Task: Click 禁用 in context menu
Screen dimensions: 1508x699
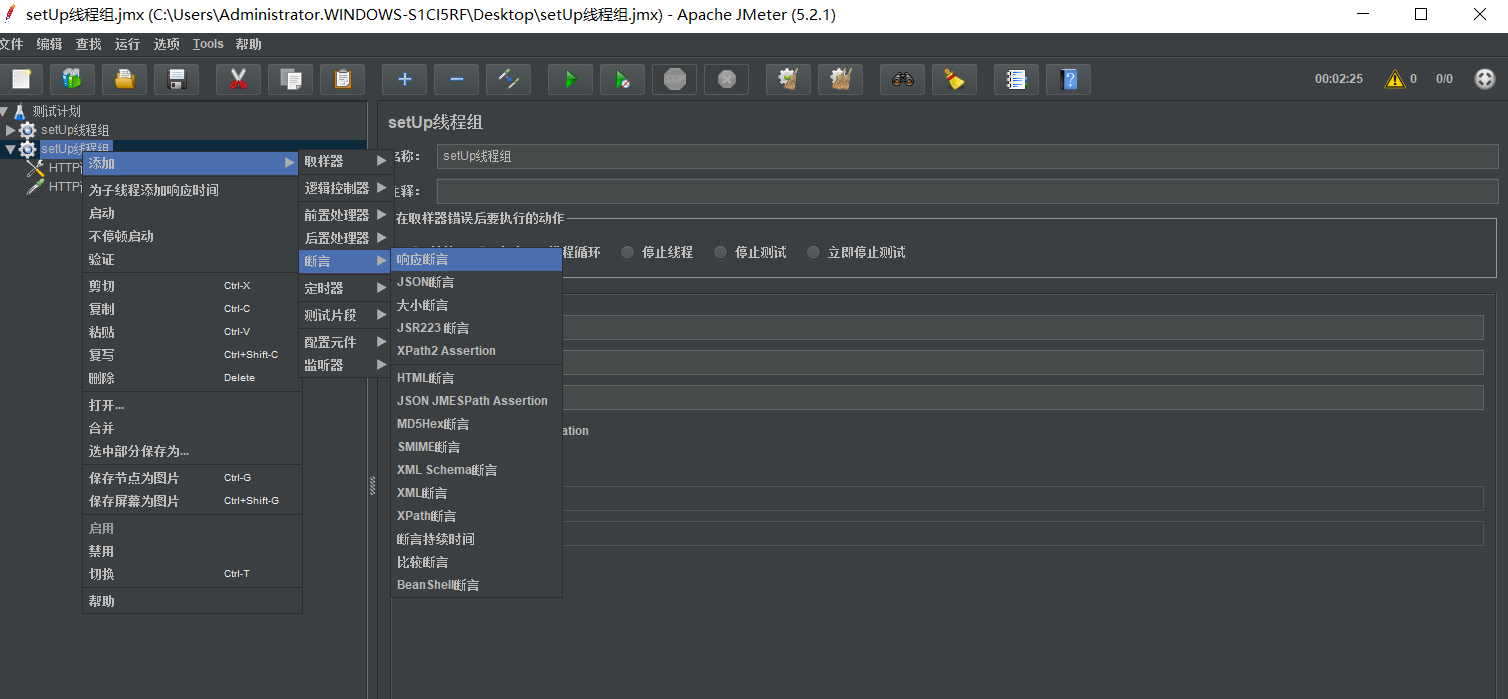Action: pos(192,551)
